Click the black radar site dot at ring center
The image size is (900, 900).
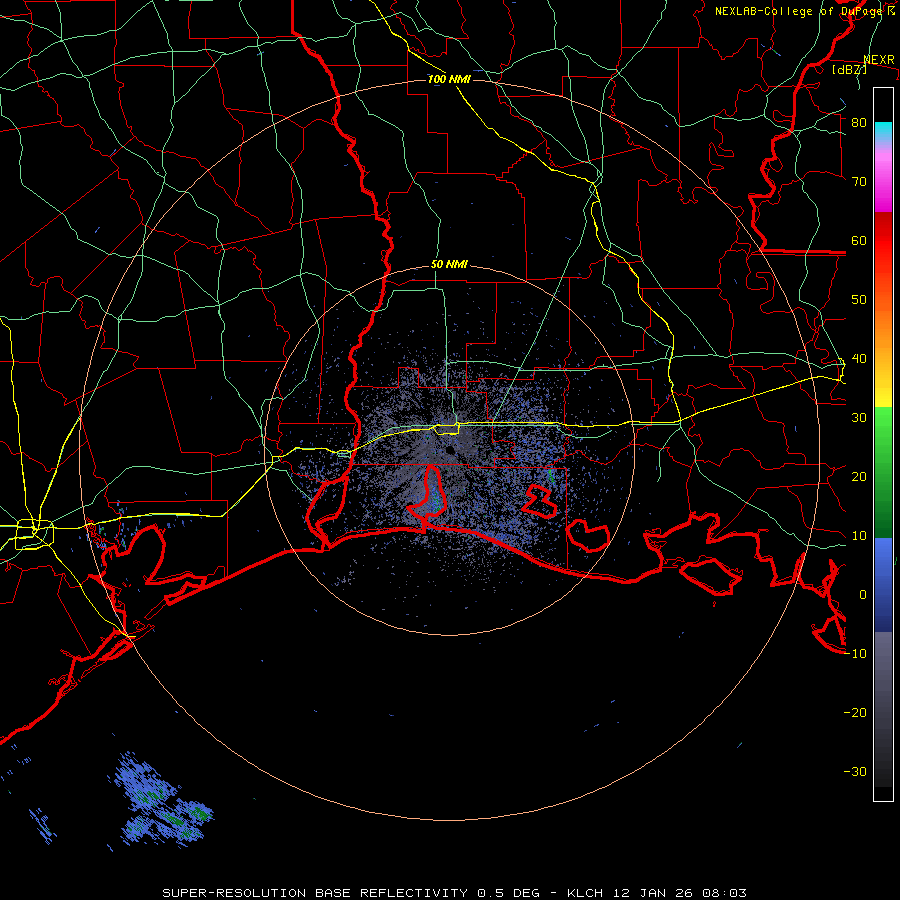(449, 450)
